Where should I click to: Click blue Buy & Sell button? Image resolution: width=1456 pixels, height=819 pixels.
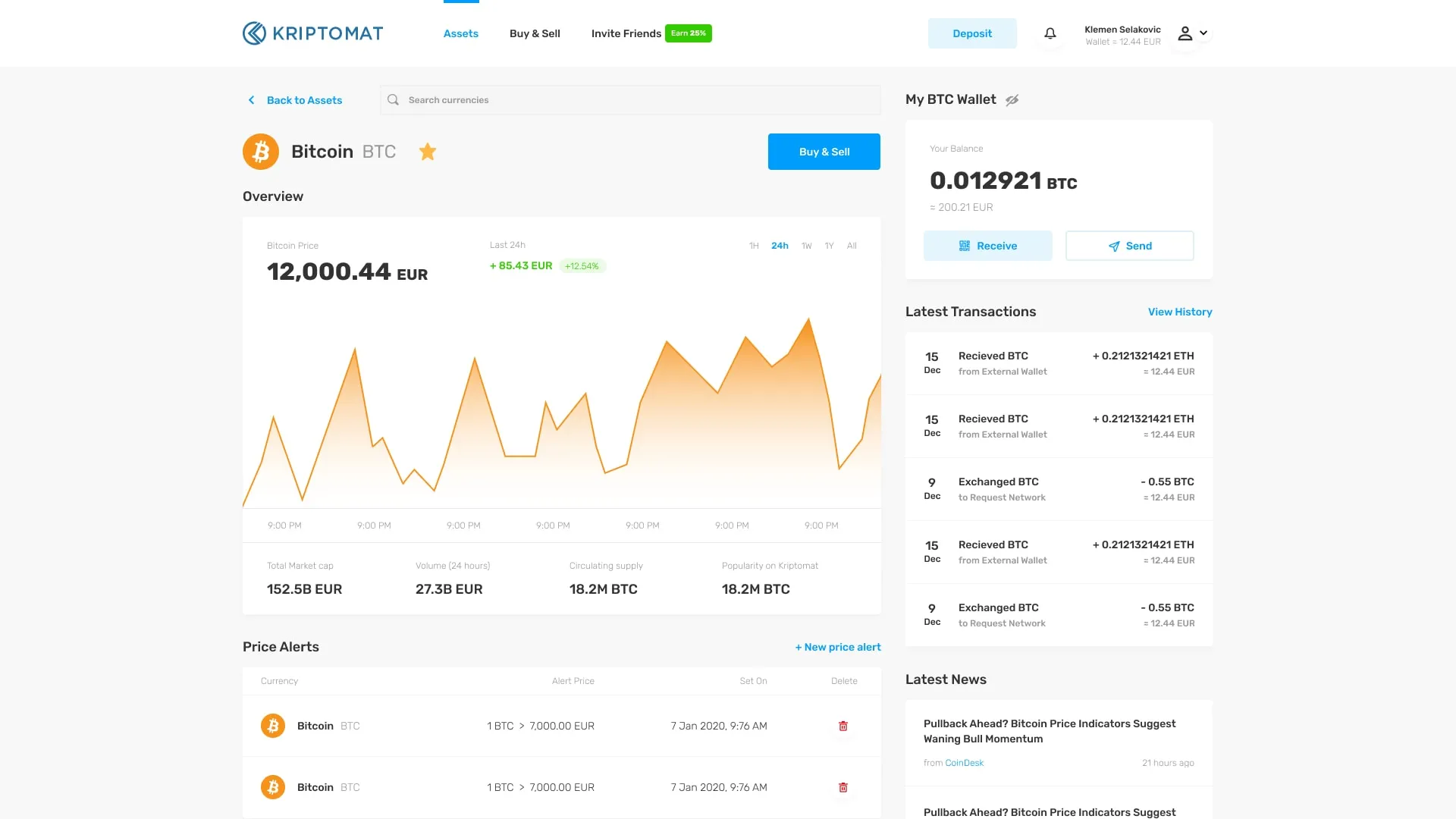pos(824,152)
